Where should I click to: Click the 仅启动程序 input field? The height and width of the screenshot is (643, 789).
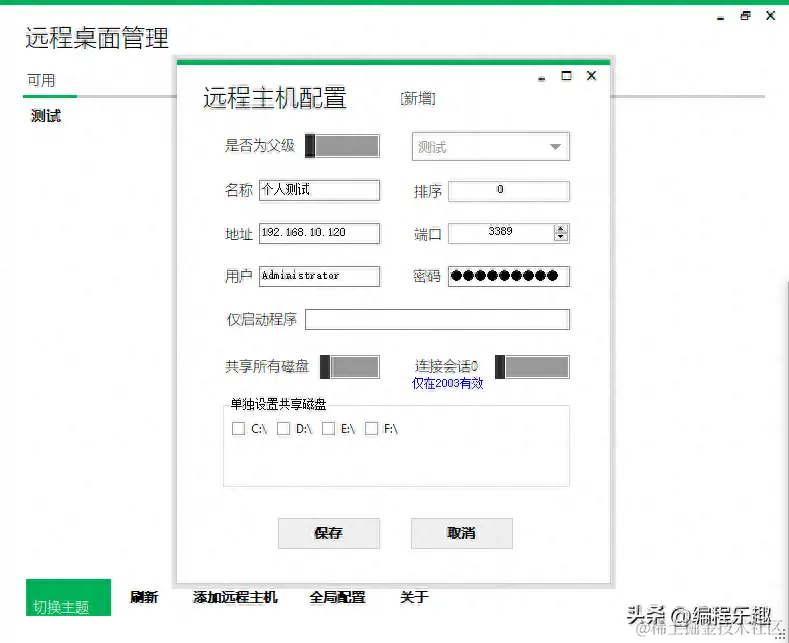(x=437, y=319)
